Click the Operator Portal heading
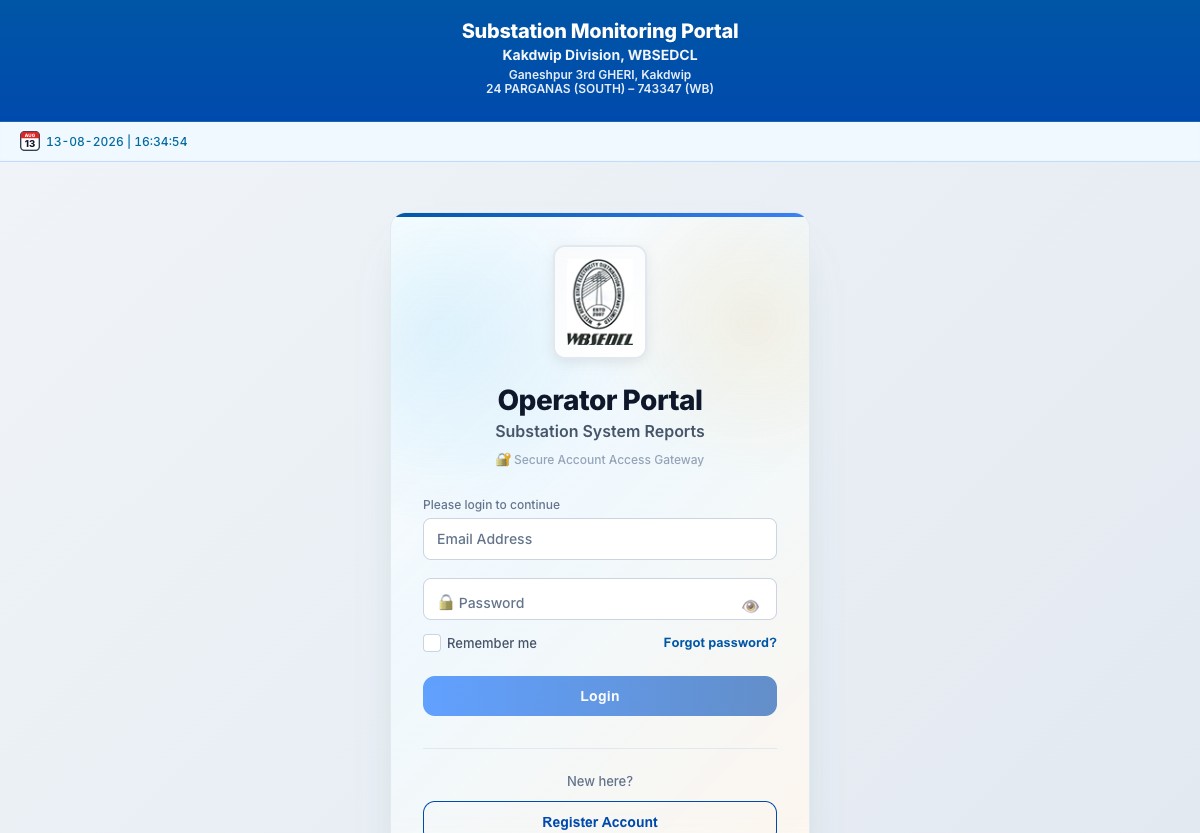 (600, 400)
